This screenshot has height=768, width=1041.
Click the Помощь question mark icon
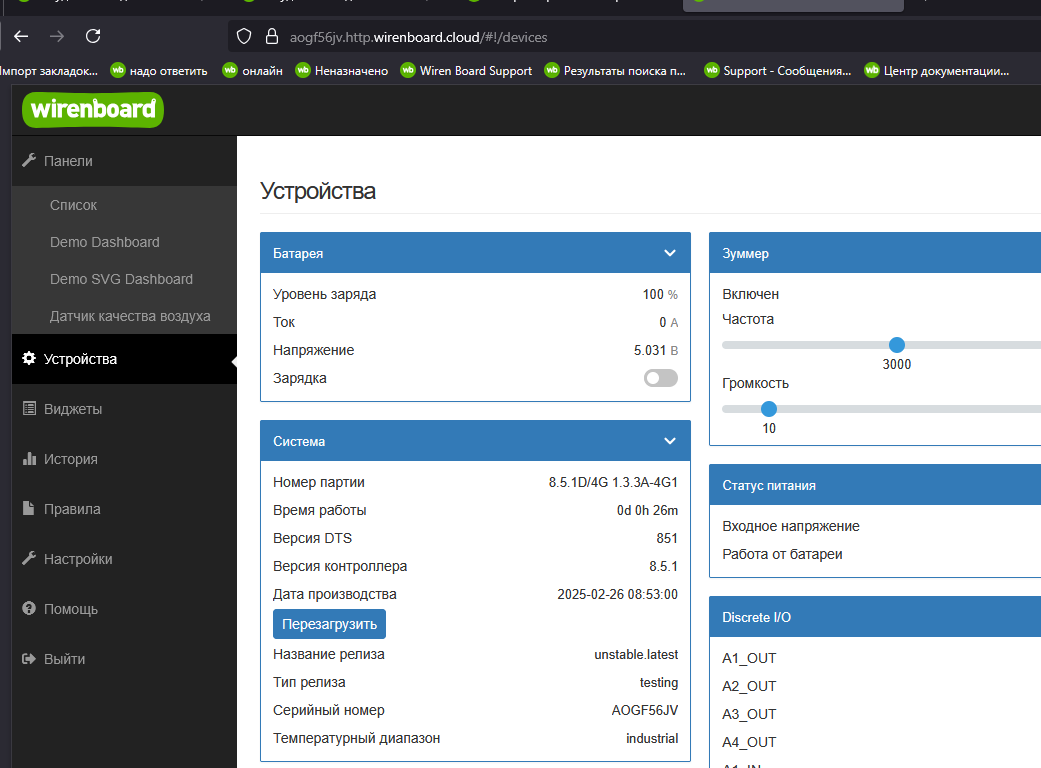(x=29, y=609)
